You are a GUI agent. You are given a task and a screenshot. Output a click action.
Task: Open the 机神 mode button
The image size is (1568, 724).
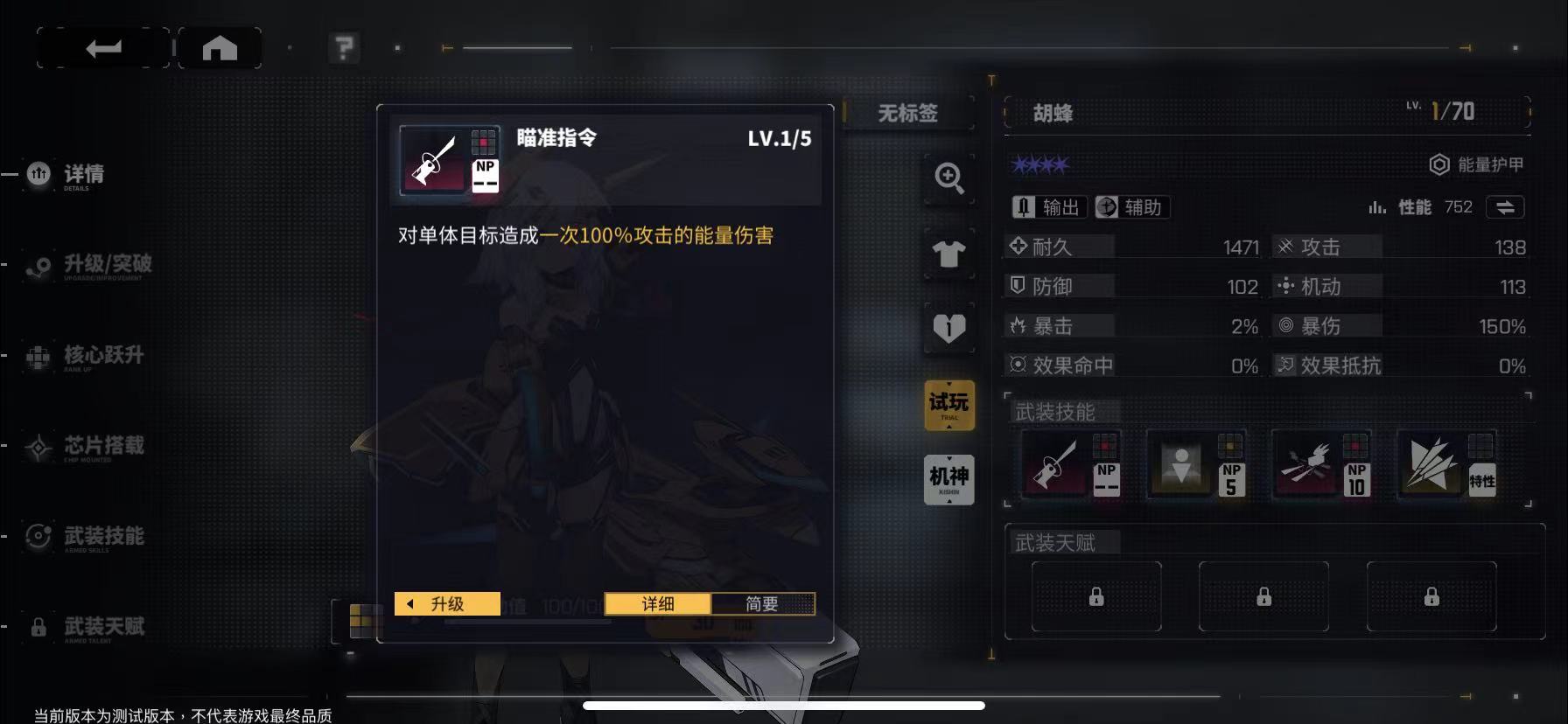[949, 479]
